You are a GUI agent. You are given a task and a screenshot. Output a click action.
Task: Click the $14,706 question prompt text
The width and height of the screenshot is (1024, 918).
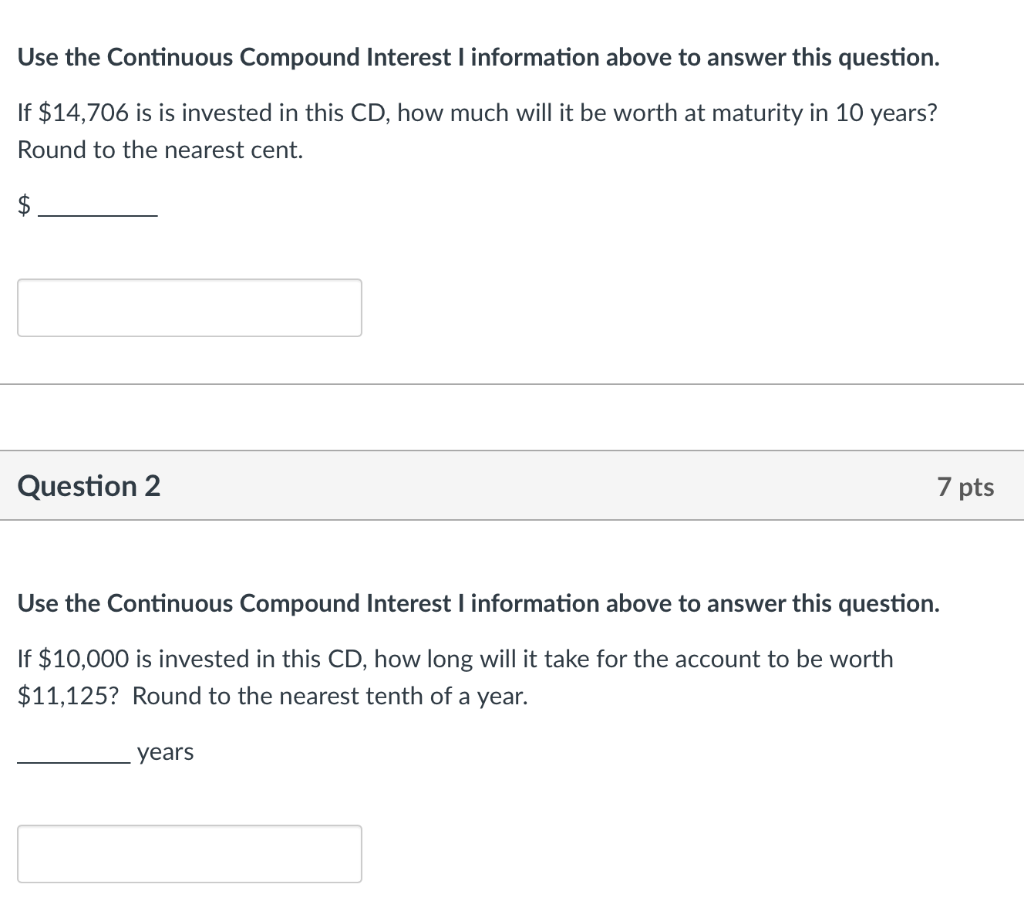pos(476,112)
